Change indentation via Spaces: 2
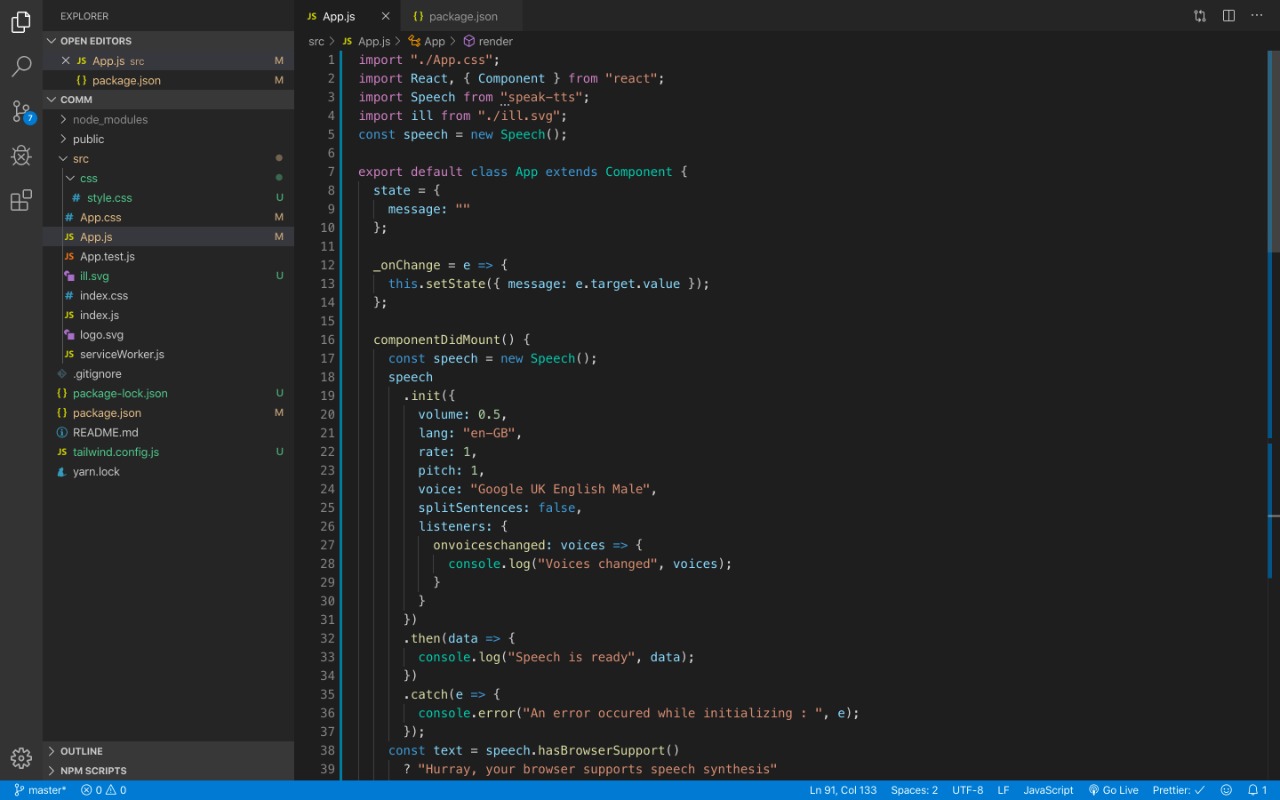Viewport: 1280px width, 800px height. pyautogui.click(x=914, y=790)
